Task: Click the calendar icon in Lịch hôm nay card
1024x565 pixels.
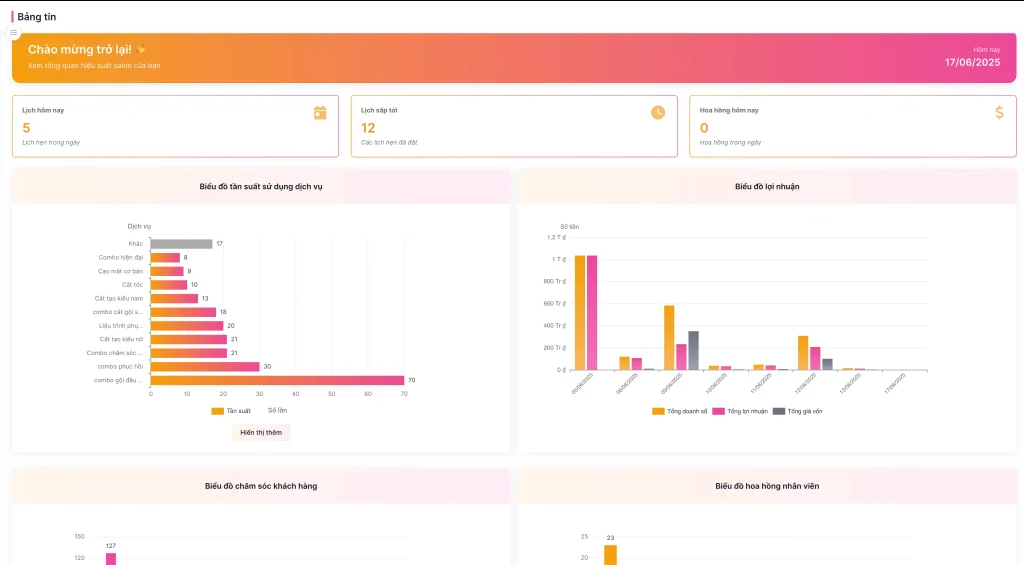Action: click(320, 112)
